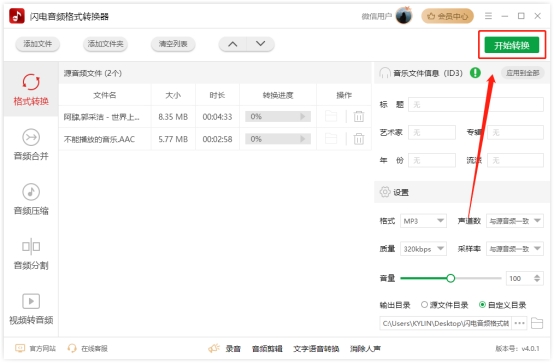Click the 音量 slider handle
554x363 pixels.
(450, 278)
